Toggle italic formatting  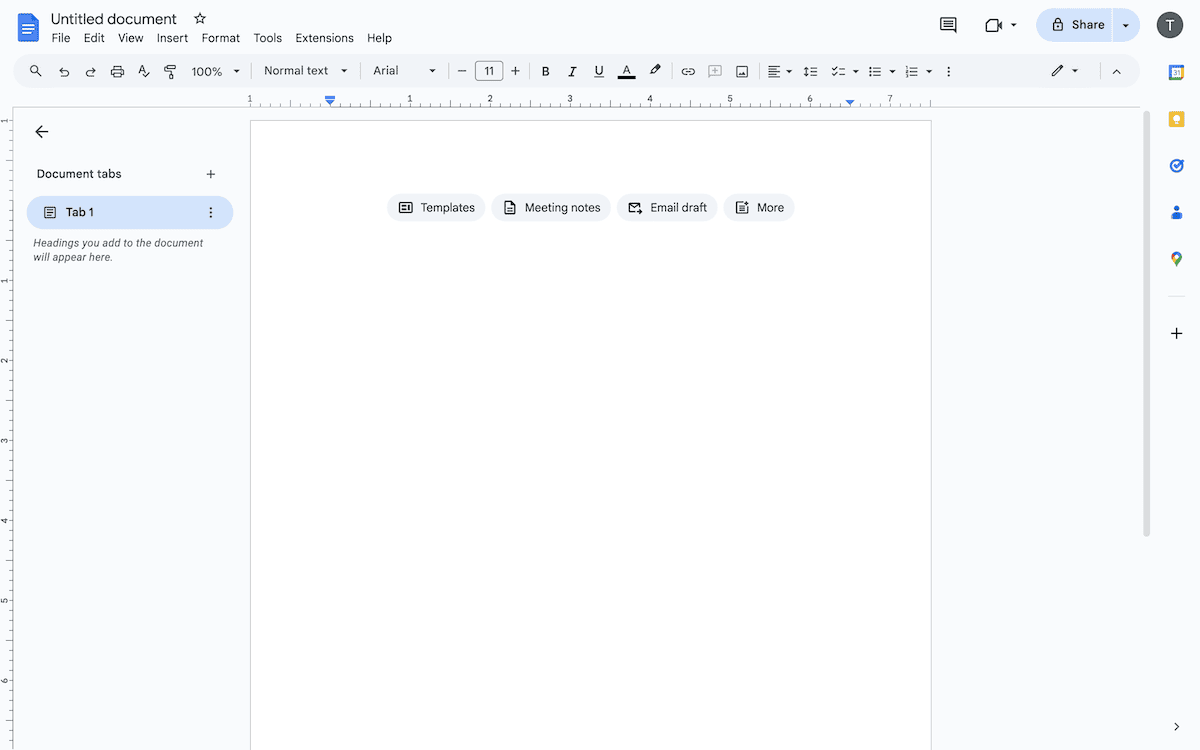tap(572, 71)
